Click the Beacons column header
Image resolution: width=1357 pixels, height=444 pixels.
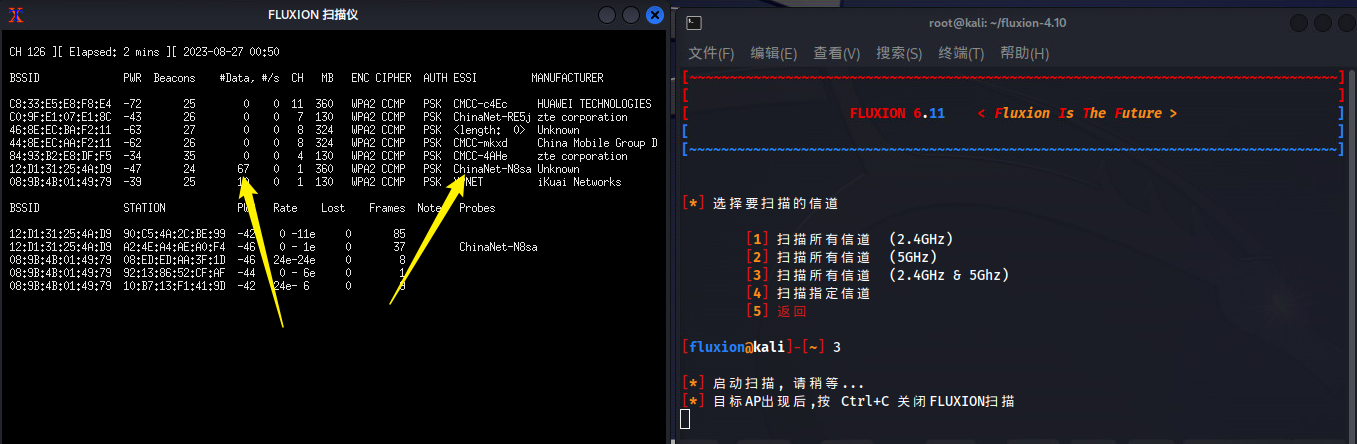(174, 78)
